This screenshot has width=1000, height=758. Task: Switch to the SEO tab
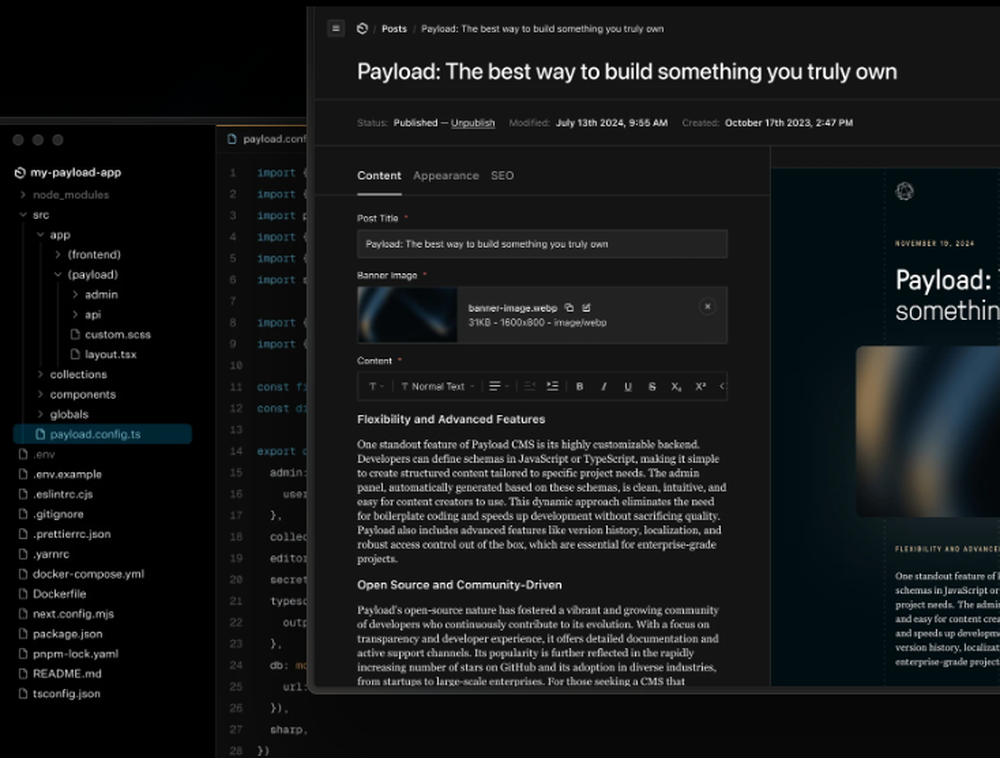pyautogui.click(x=502, y=176)
